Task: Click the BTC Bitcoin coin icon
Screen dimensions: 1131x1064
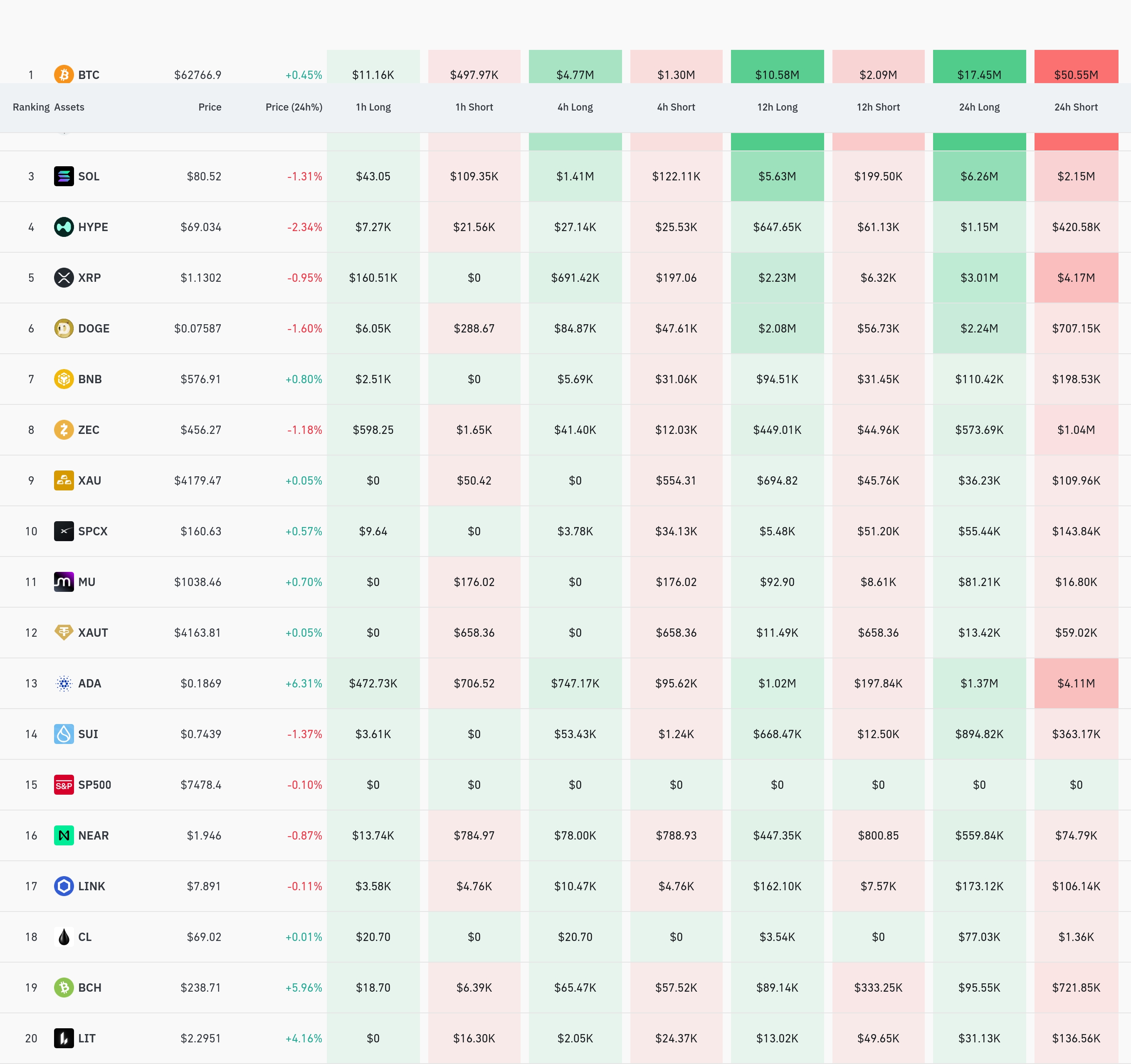Action: 64,74
